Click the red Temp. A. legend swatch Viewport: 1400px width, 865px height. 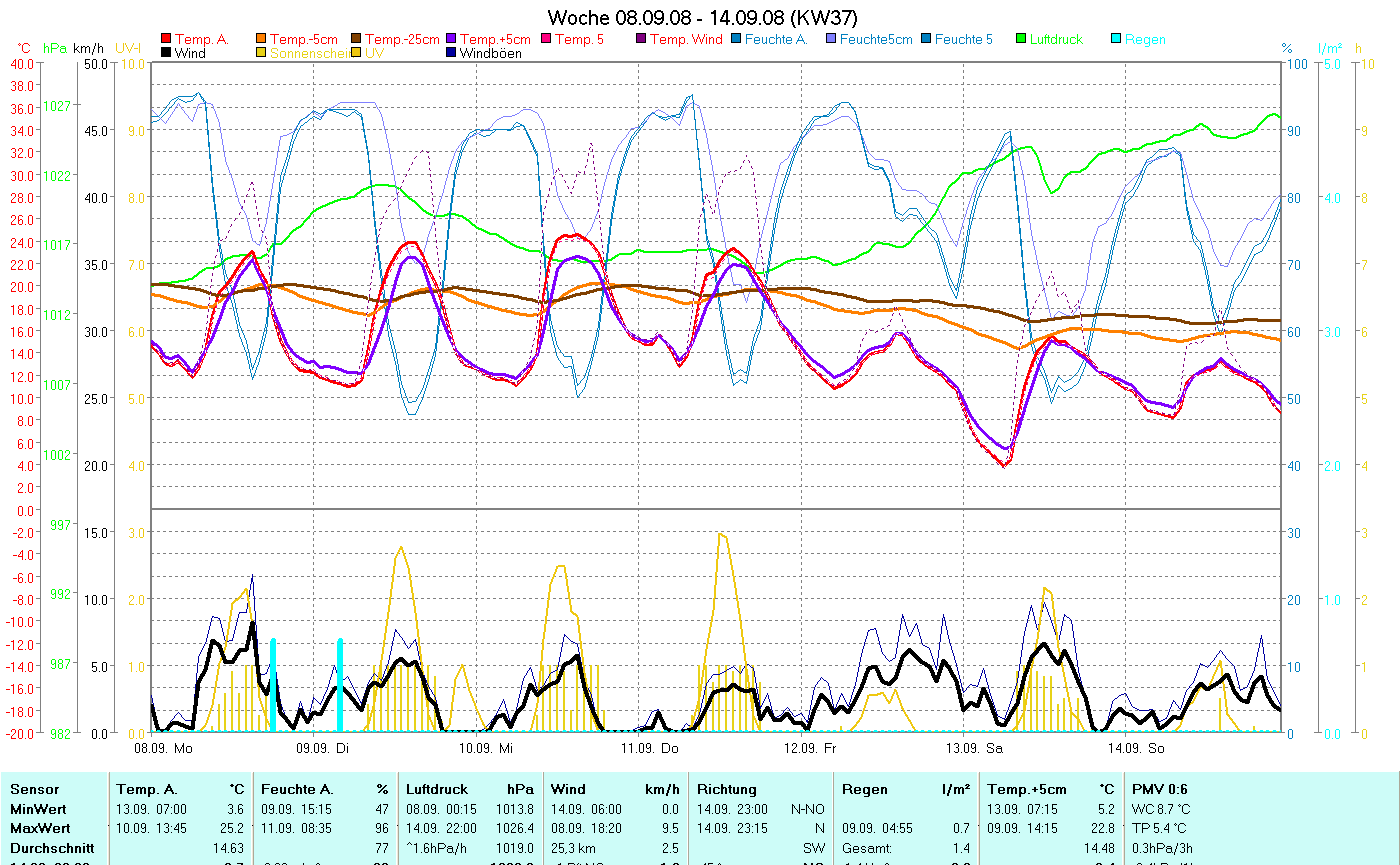[166, 40]
